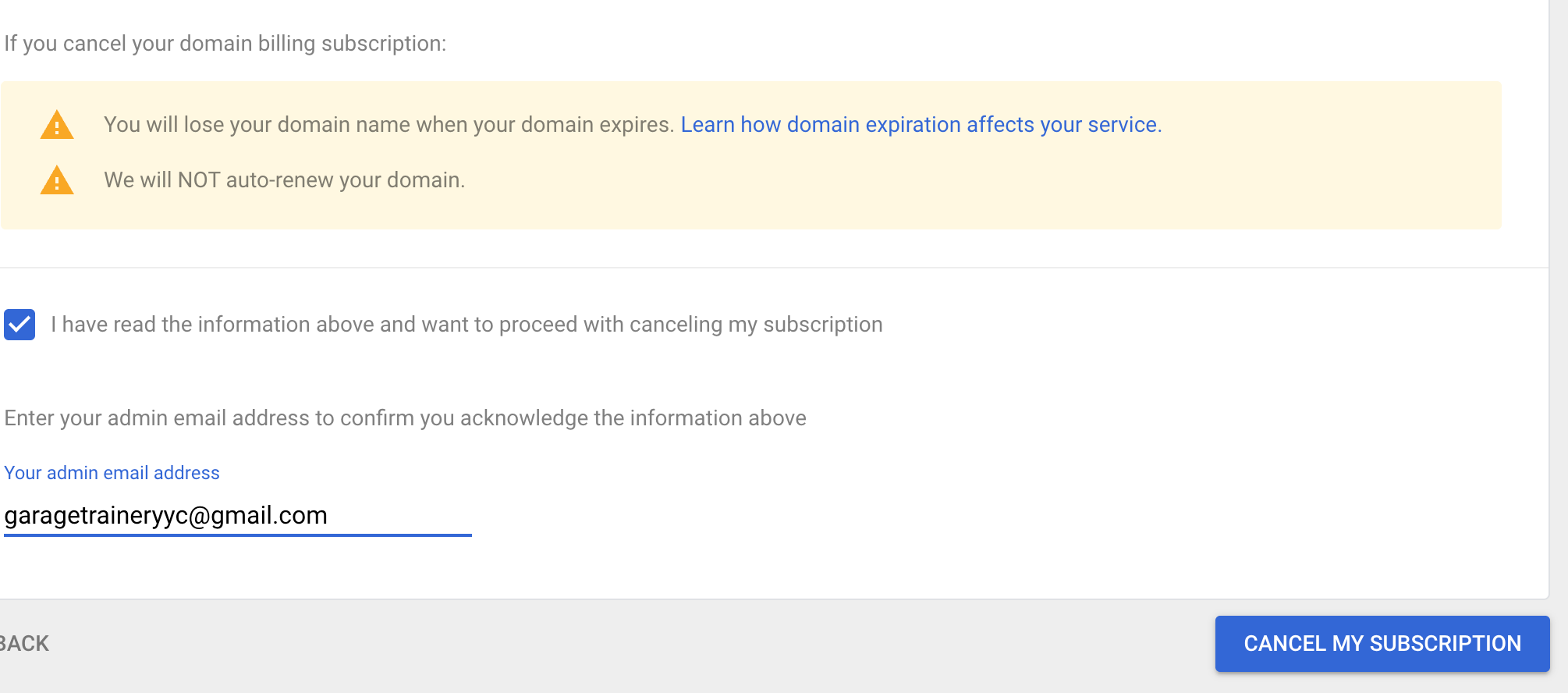
Task: Click the word 'NOT' in the auto-renew warning
Action: coord(199,180)
